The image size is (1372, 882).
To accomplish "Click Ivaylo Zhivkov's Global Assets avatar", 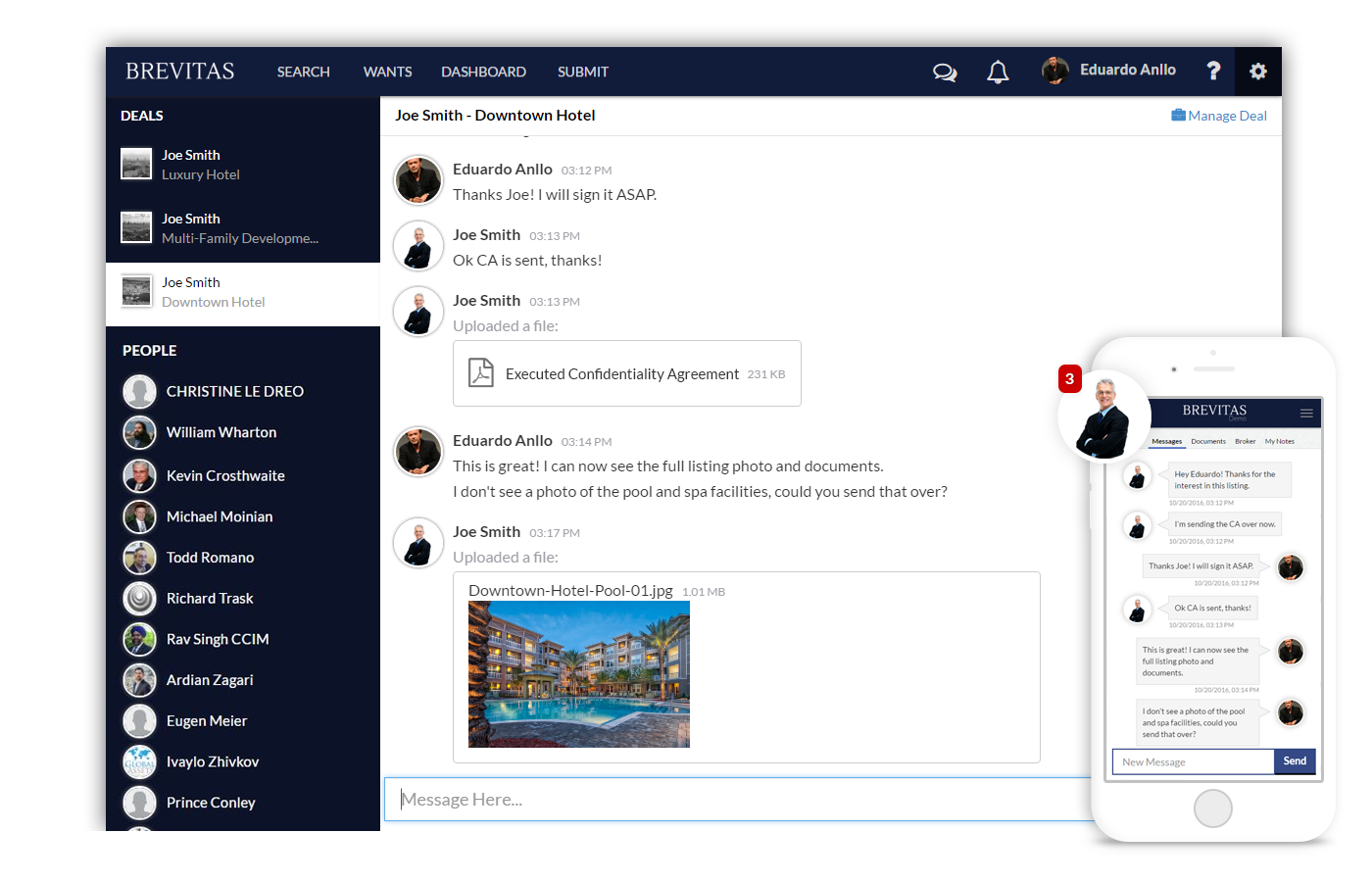I will (140, 761).
